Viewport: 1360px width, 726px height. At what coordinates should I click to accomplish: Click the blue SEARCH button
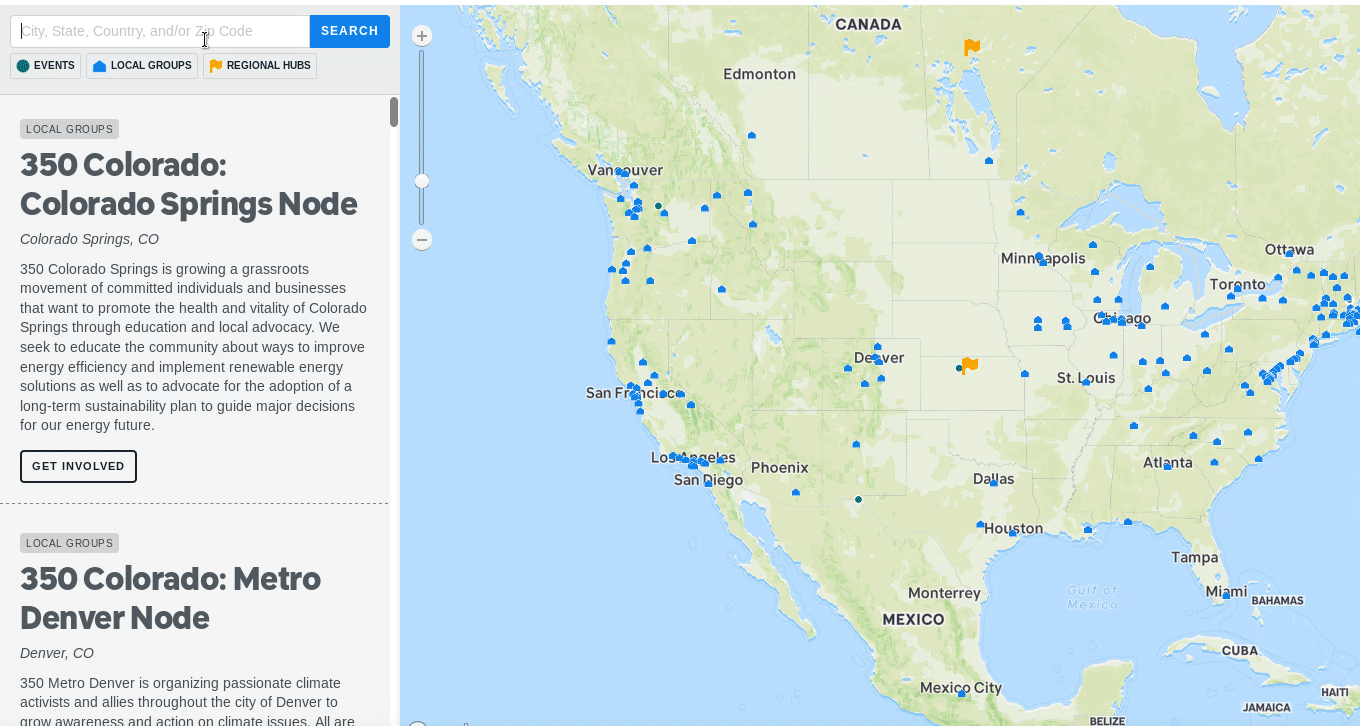[x=350, y=31]
